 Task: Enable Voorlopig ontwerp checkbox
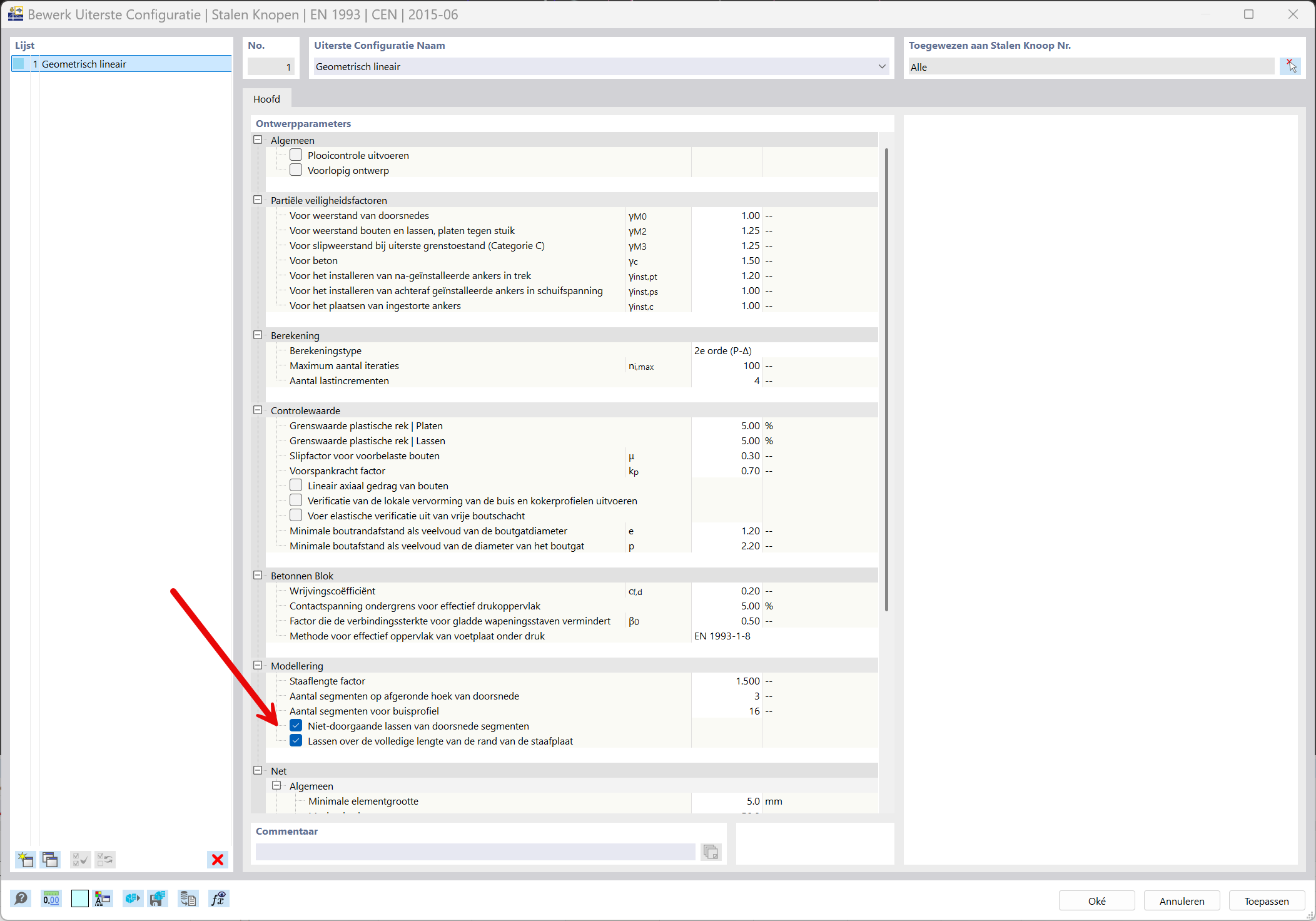[x=296, y=170]
